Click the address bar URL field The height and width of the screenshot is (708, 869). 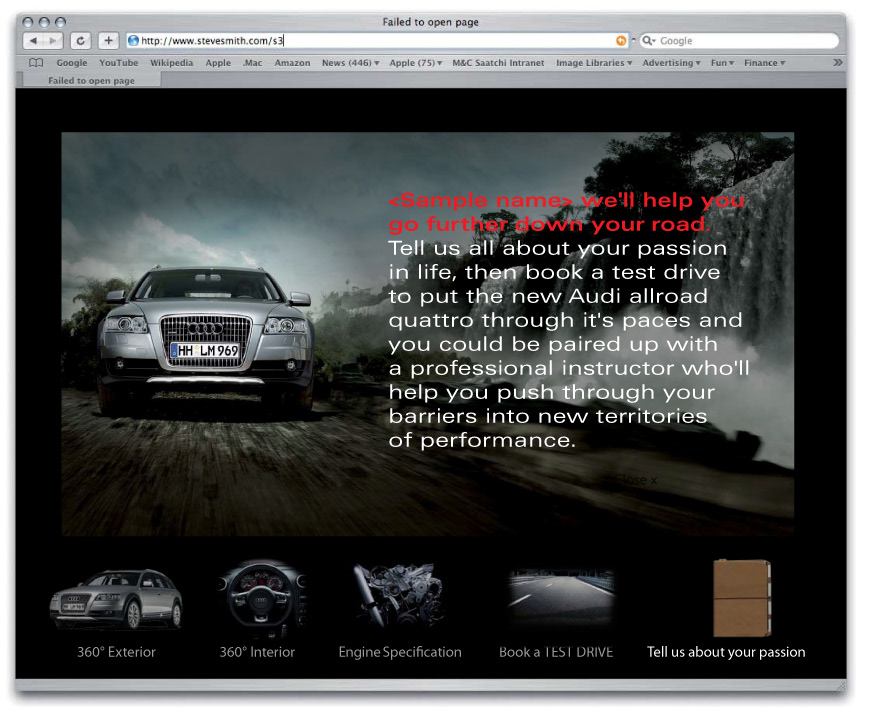pos(377,40)
